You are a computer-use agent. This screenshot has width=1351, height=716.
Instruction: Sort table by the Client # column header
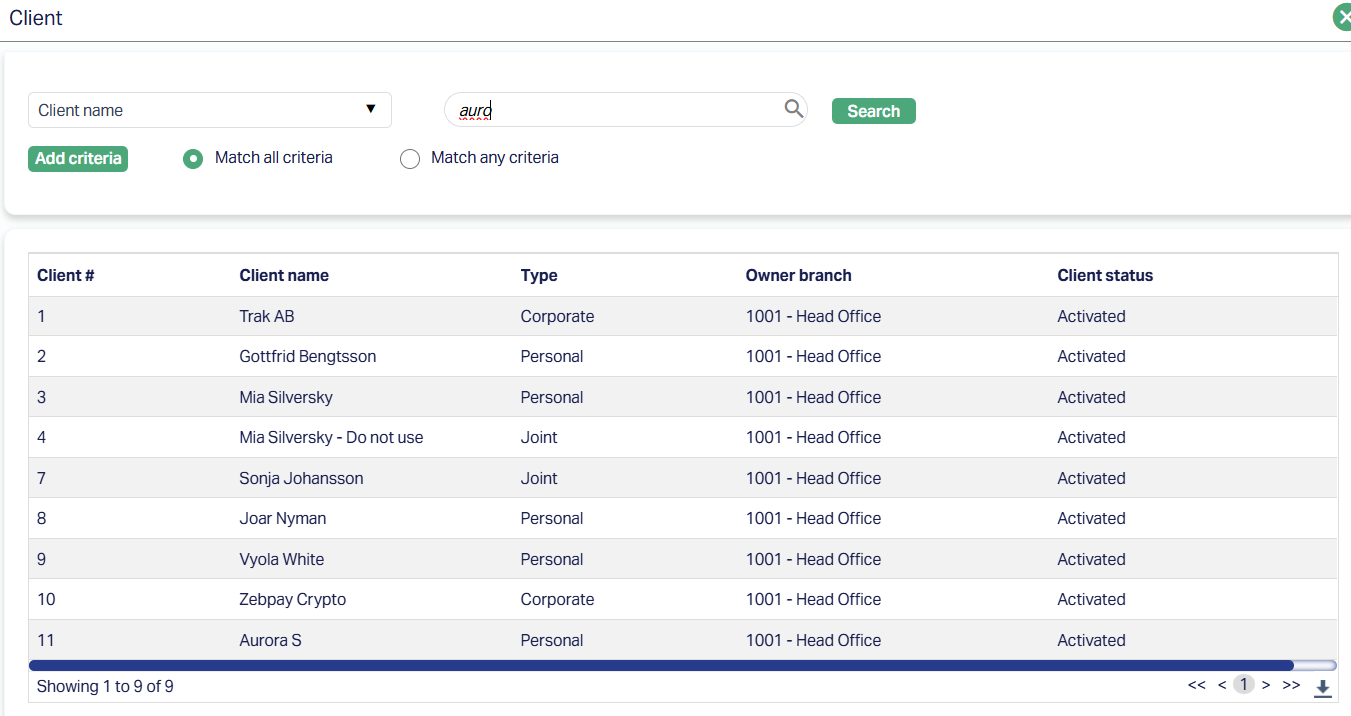tap(66, 275)
